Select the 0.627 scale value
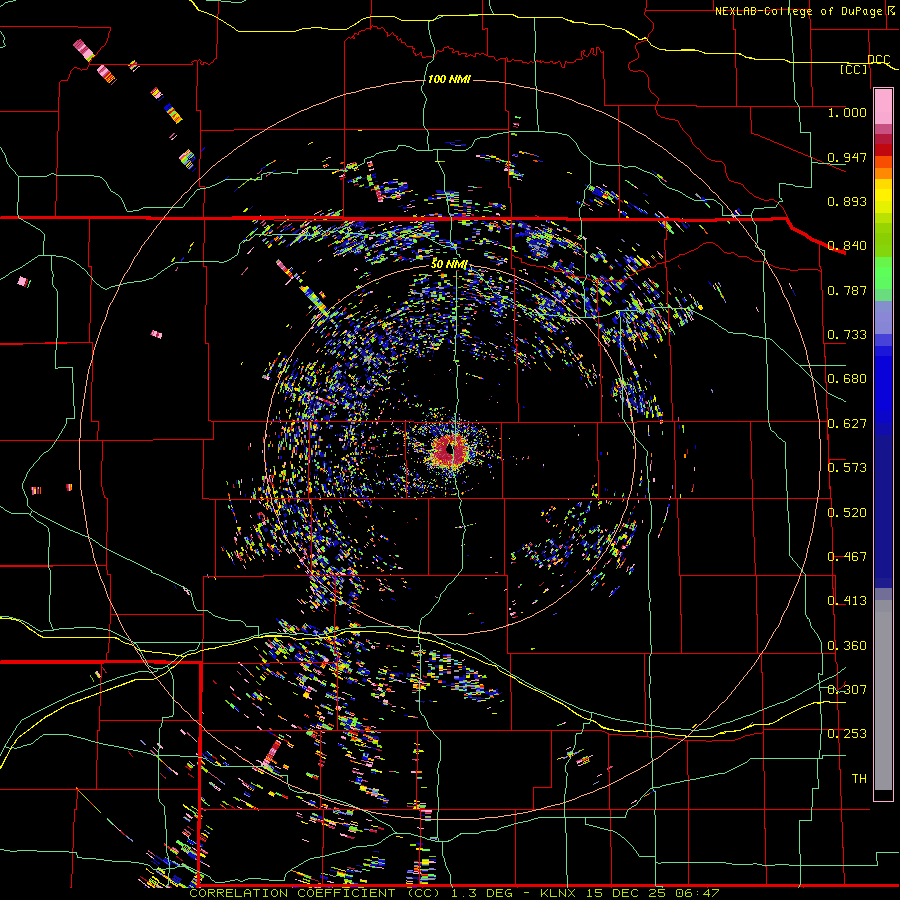 point(847,423)
